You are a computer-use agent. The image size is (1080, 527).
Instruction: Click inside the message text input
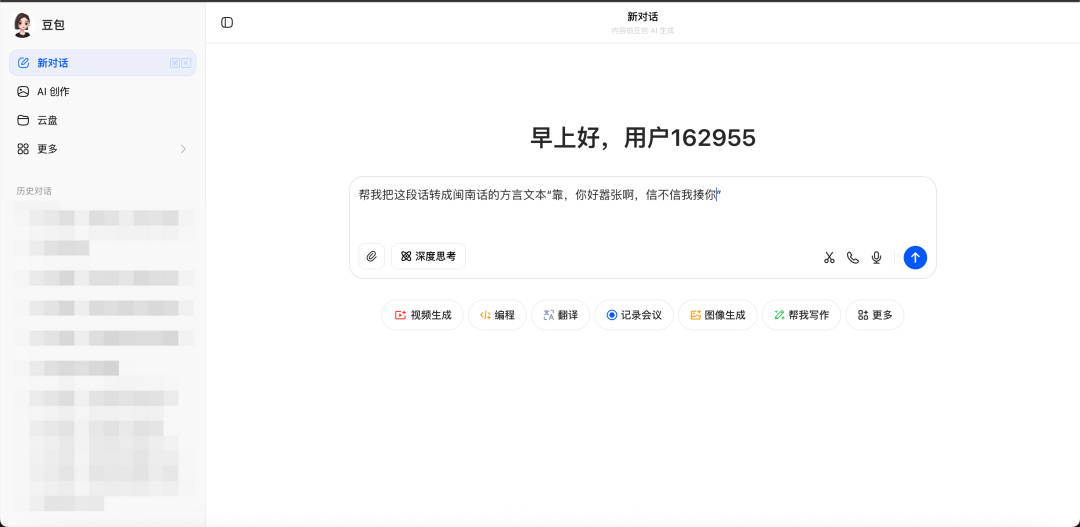pyautogui.click(x=642, y=209)
